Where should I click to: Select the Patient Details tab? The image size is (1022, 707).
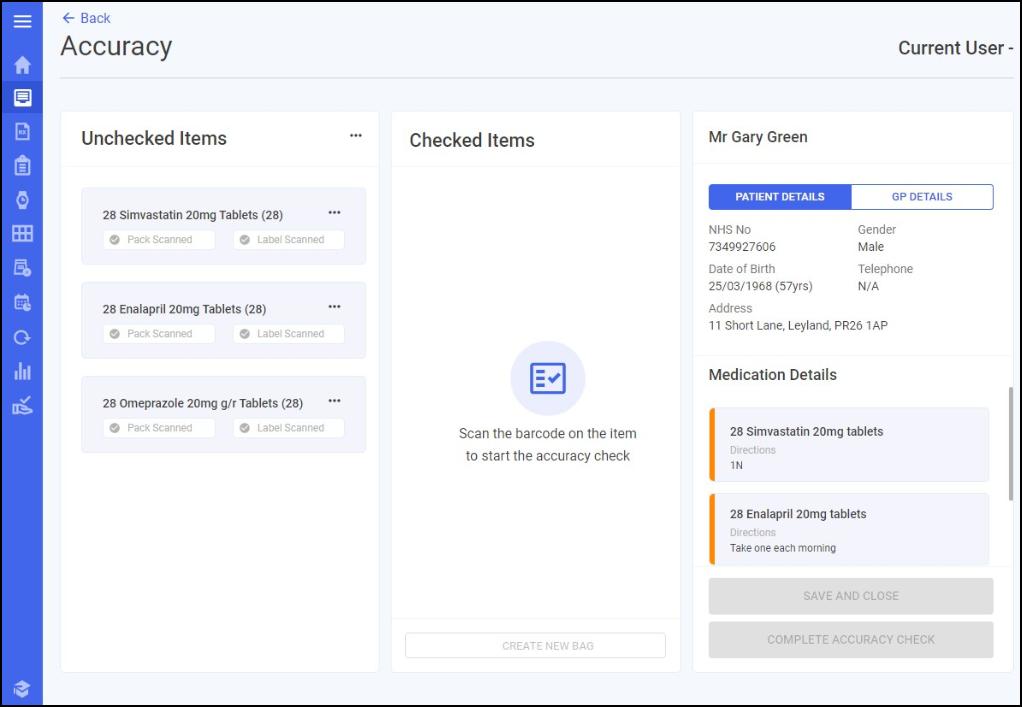[780, 197]
